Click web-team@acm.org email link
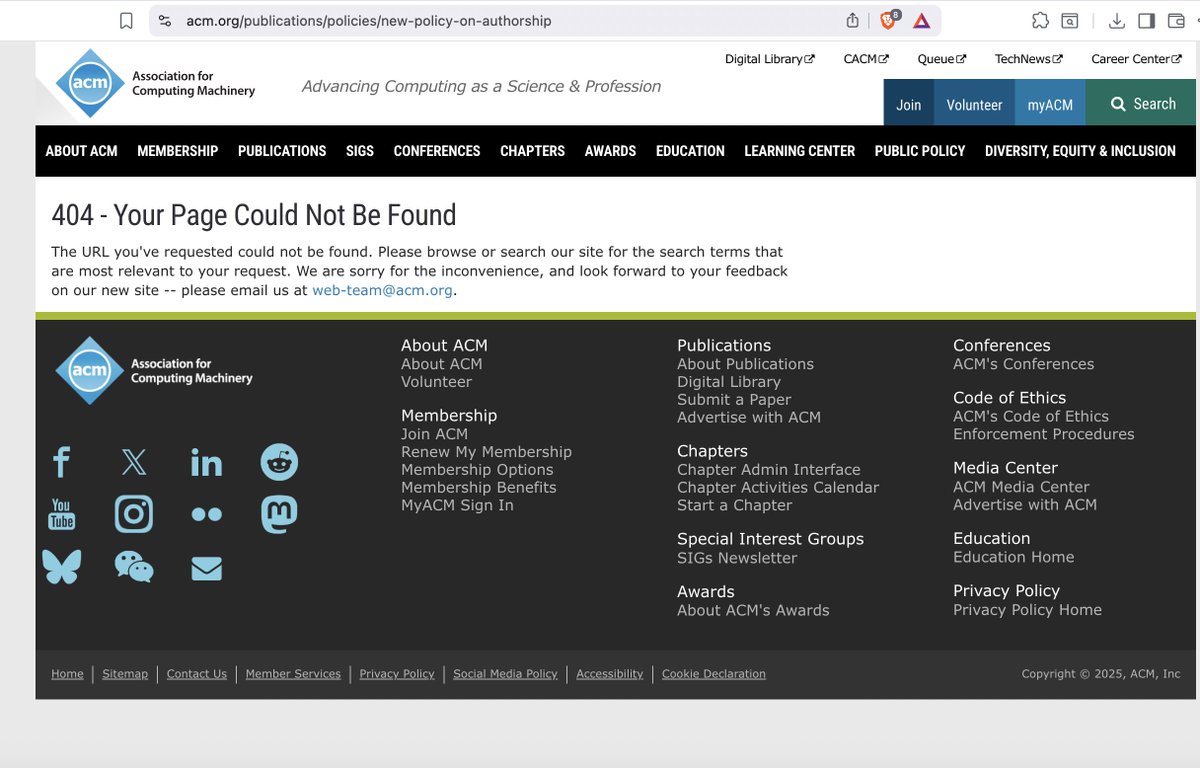The image size is (1200, 768). pos(382,290)
